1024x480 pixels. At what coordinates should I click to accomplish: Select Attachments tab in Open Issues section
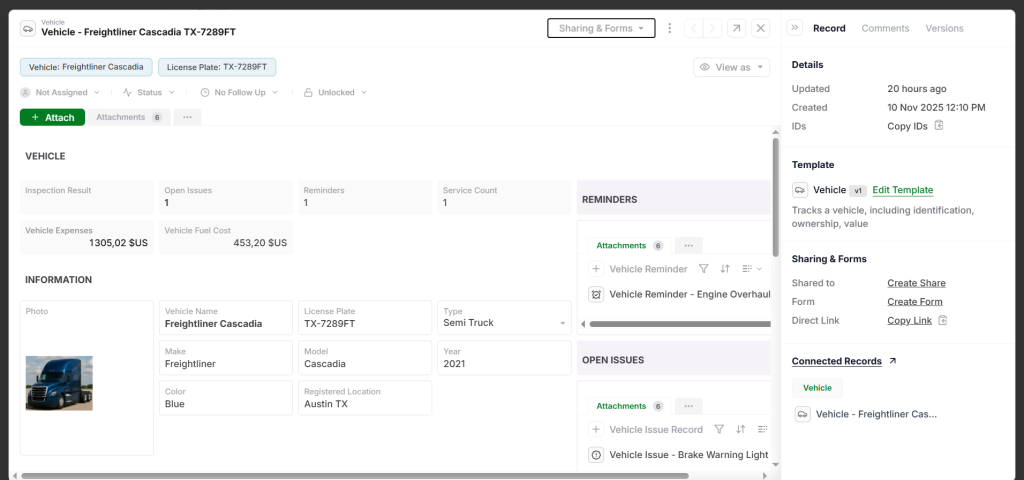coord(630,406)
